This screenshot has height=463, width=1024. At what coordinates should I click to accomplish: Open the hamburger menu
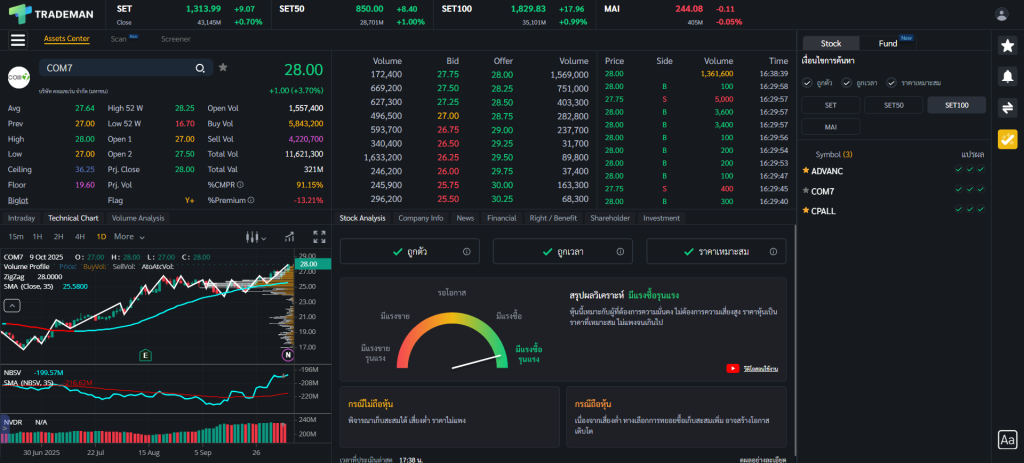17,39
